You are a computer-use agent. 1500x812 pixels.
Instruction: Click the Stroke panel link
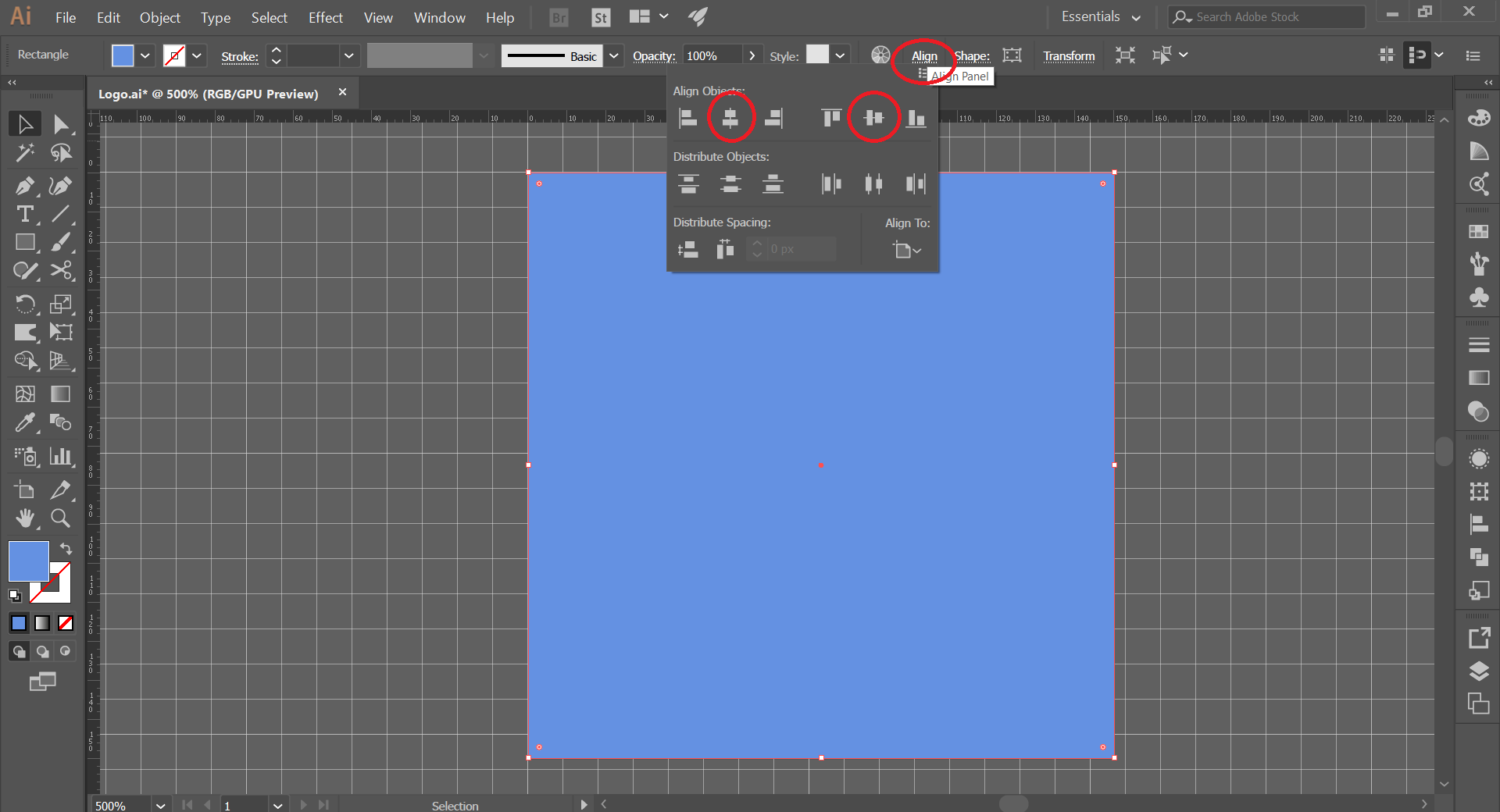pos(239,56)
